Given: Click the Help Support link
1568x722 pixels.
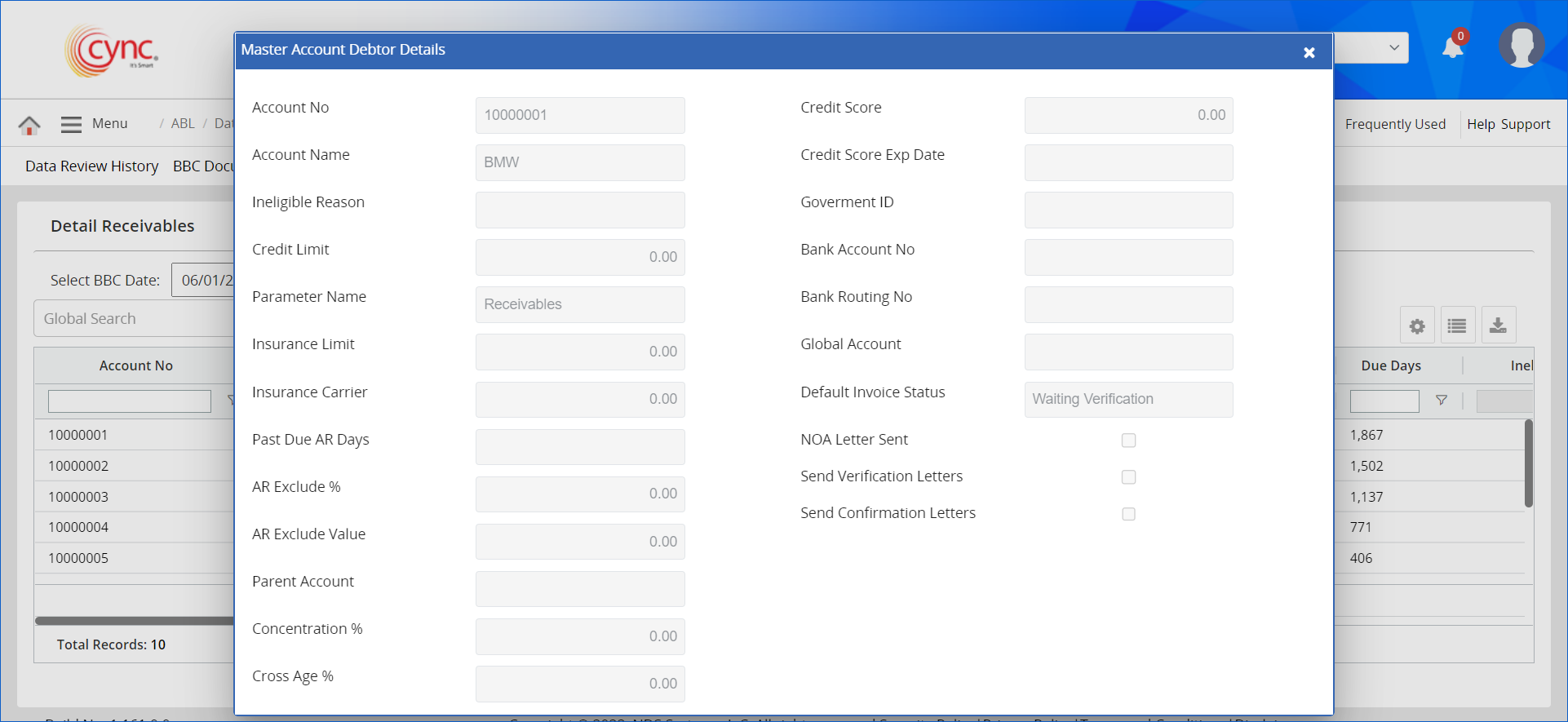Looking at the screenshot, I should click(1508, 124).
